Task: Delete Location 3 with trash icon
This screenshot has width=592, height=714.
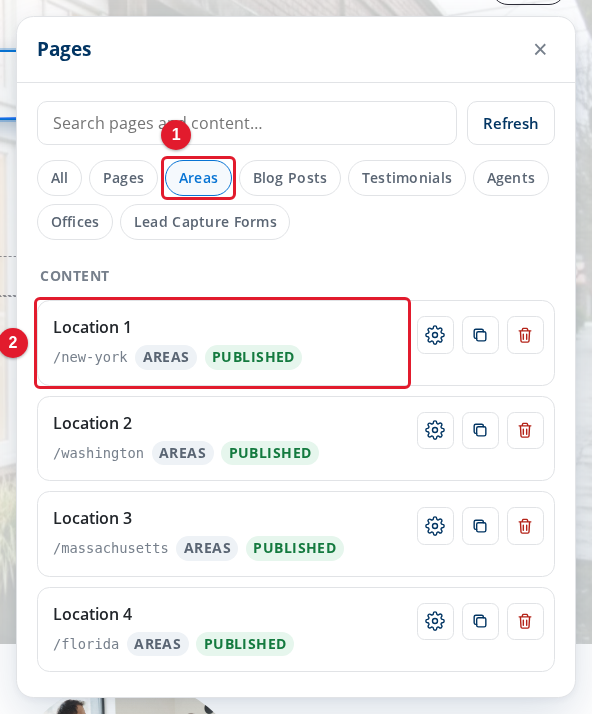Action: (525, 526)
